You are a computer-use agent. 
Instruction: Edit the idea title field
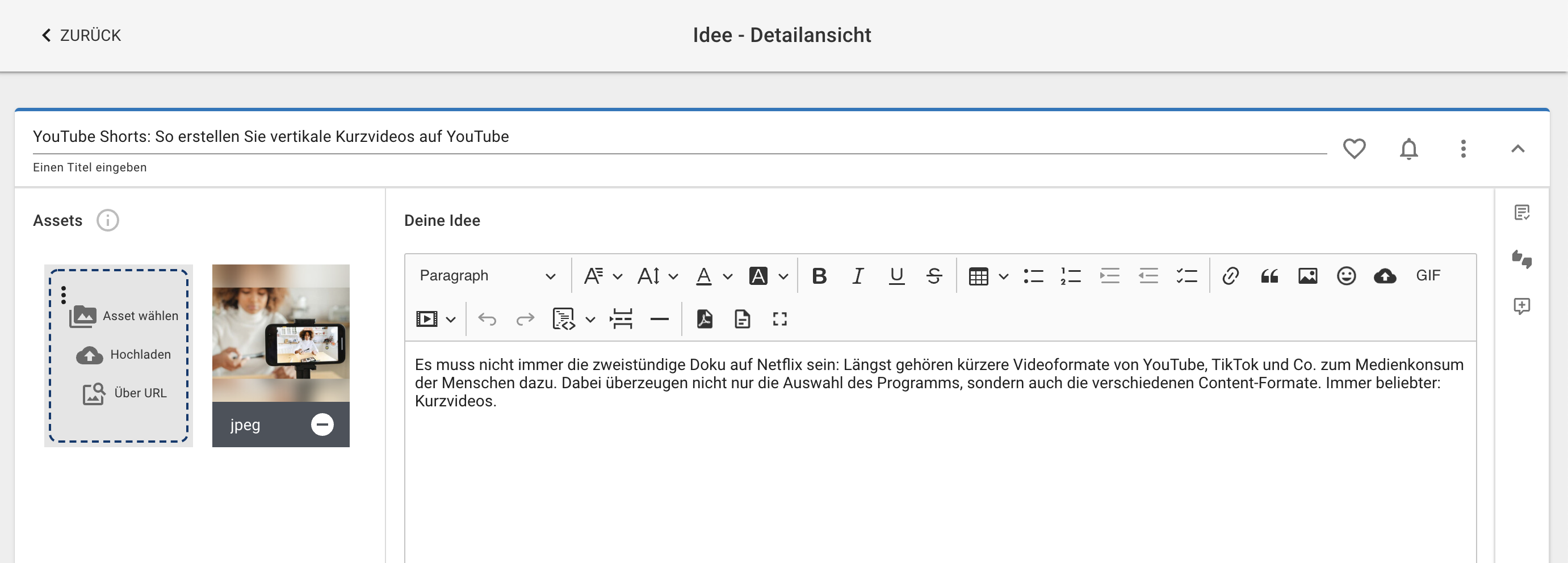click(680, 137)
